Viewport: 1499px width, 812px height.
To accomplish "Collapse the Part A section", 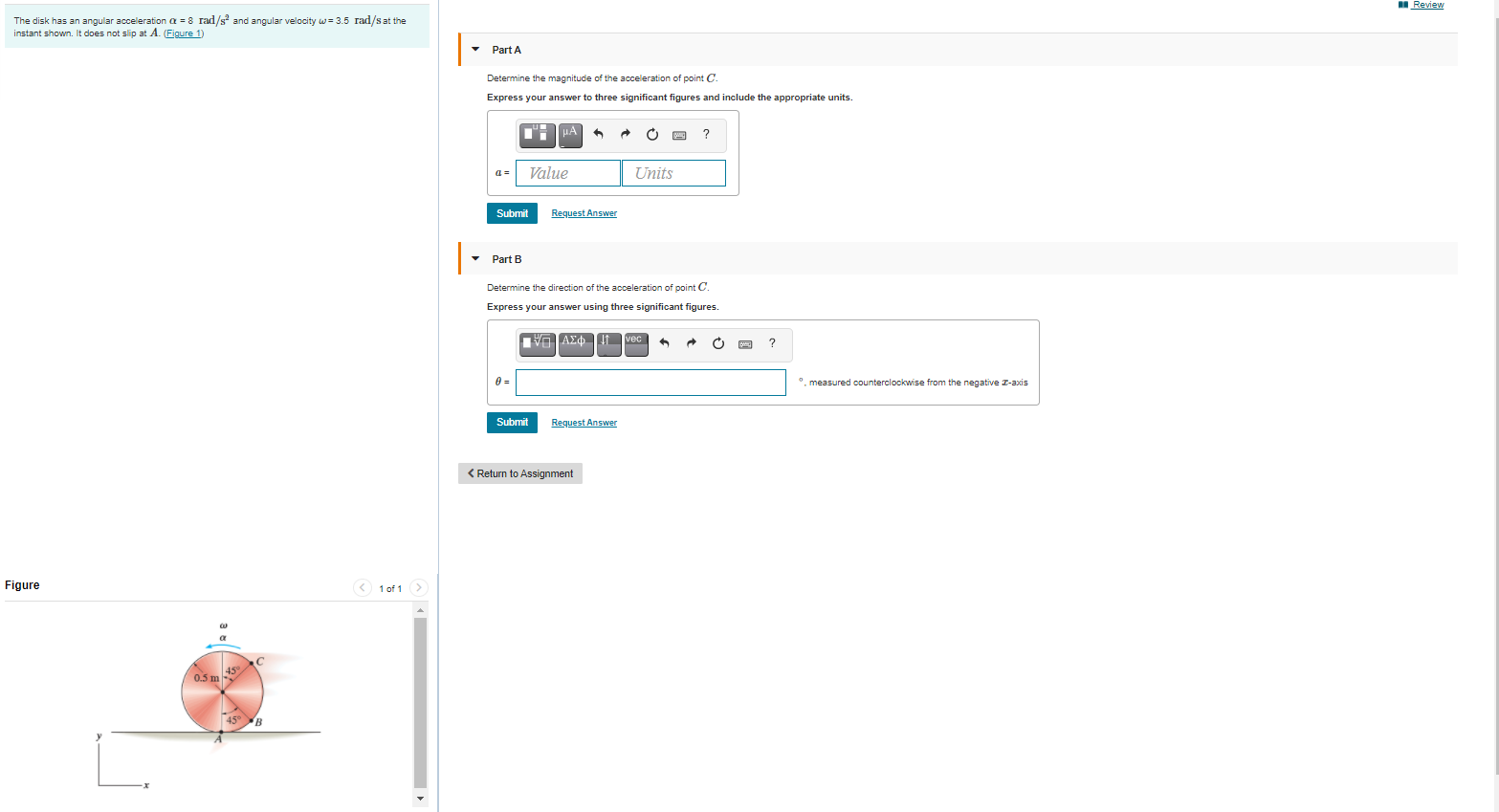I will 475,50.
